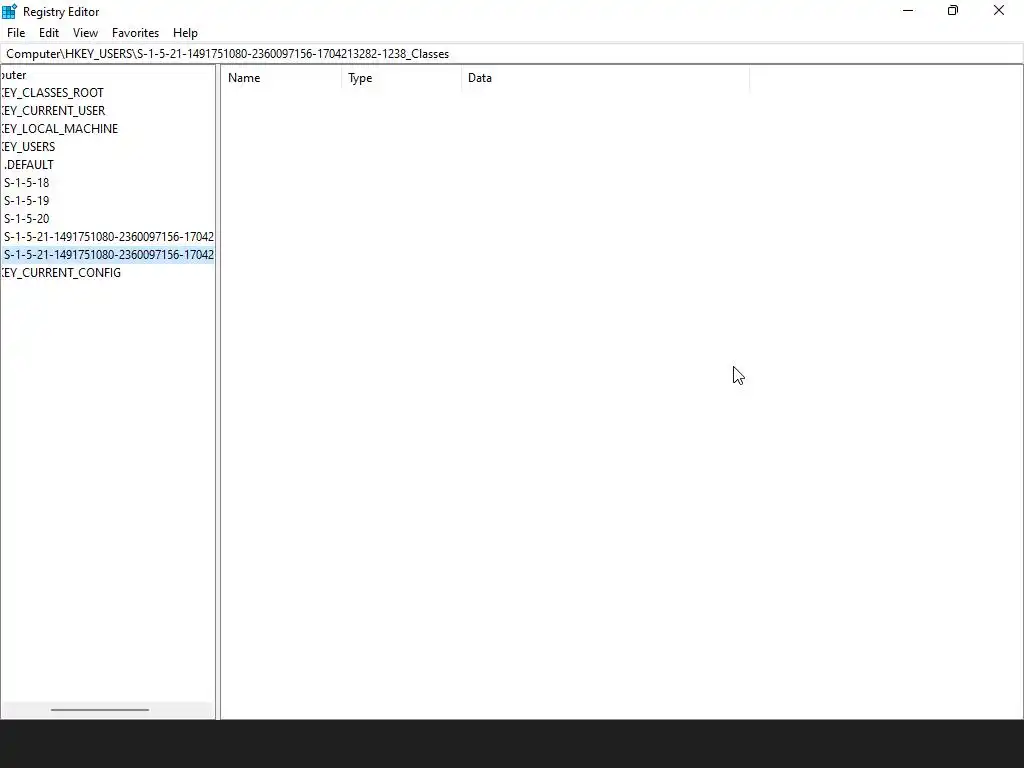Image resolution: width=1024 pixels, height=768 pixels.
Task: Close the Registry Editor window
Action: coord(999,10)
